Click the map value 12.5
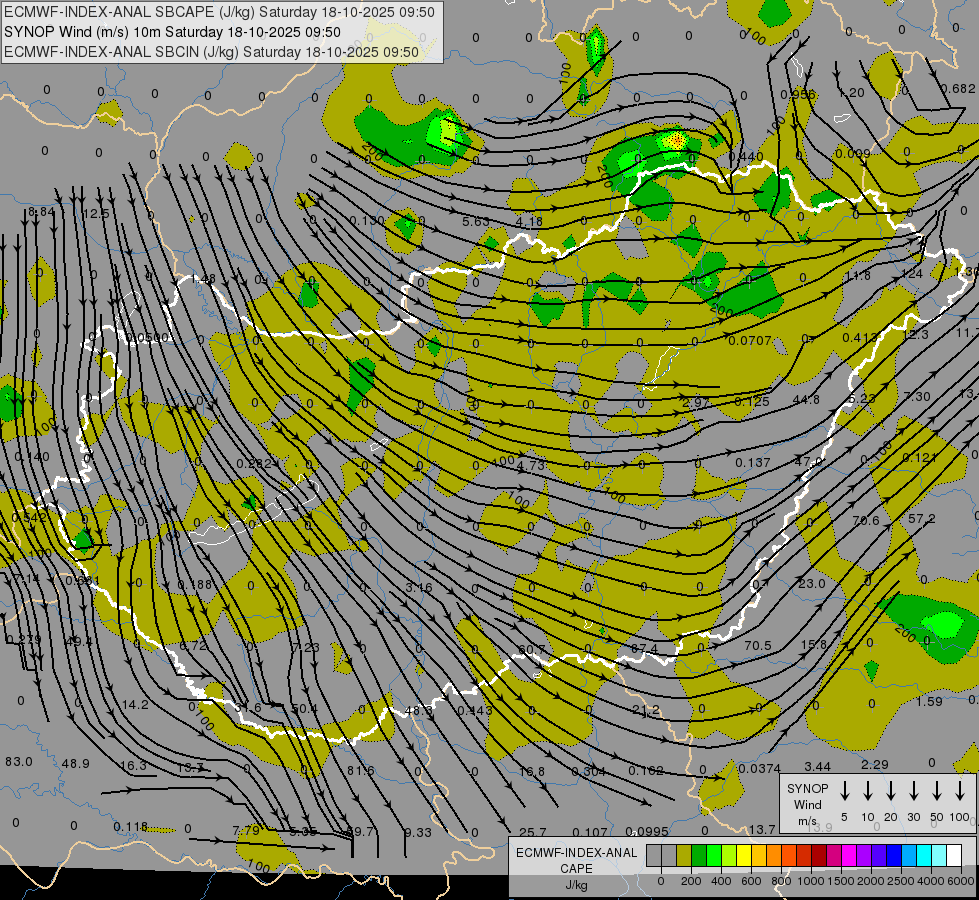The height and width of the screenshot is (900, 979). click(x=96, y=214)
